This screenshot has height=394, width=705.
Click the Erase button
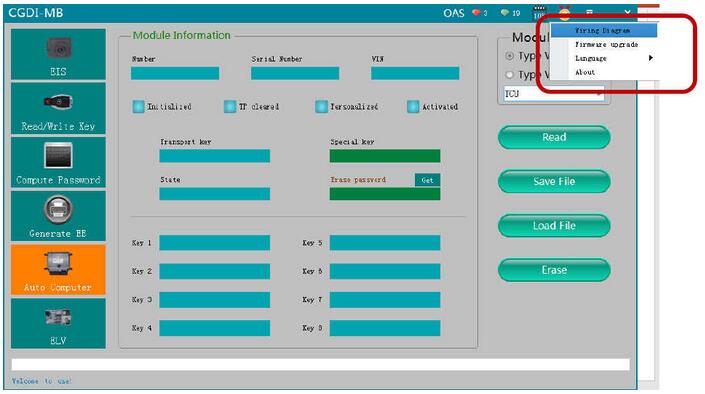[x=554, y=270]
